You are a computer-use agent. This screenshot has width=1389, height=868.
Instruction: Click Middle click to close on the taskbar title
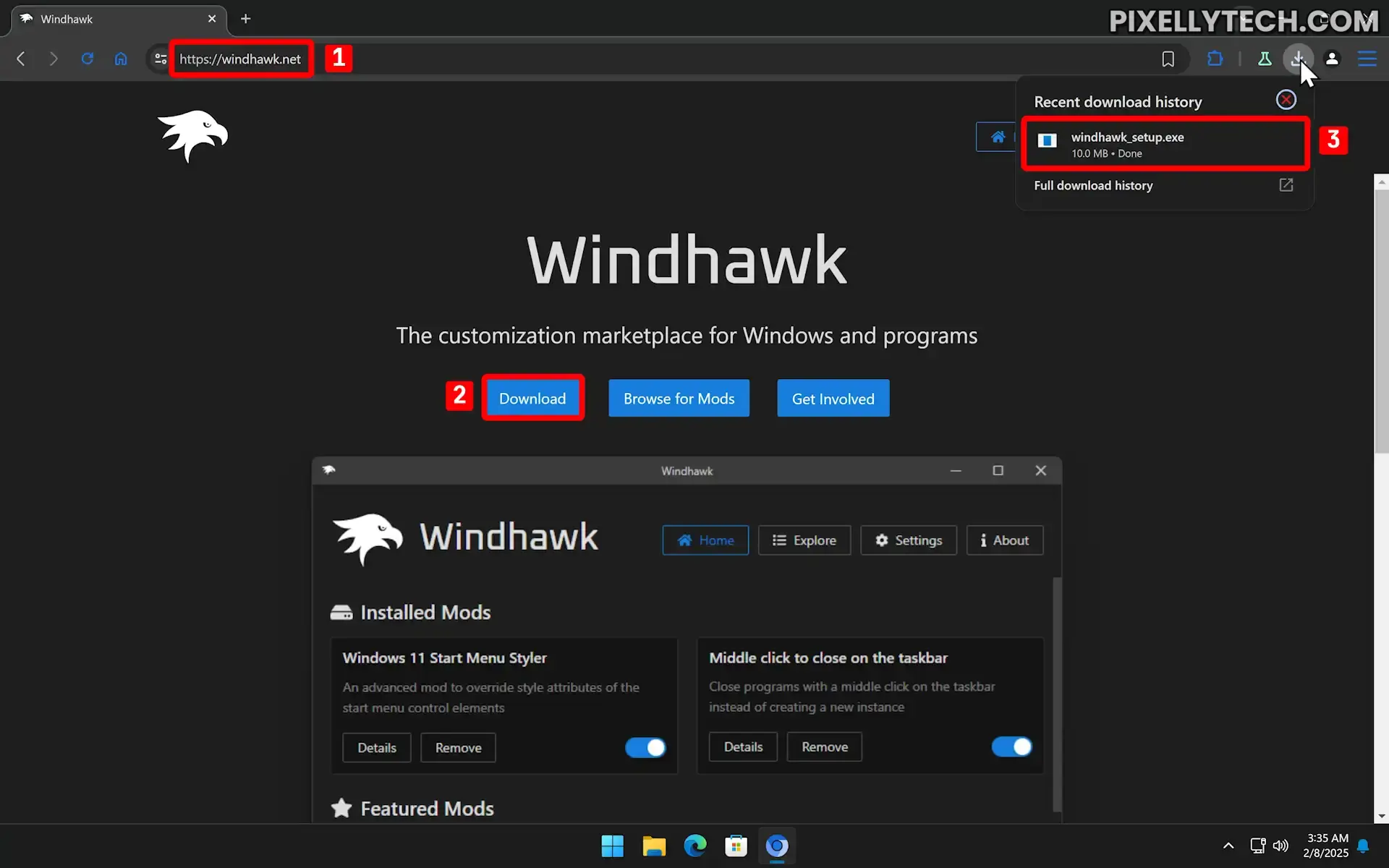pyautogui.click(x=828, y=658)
